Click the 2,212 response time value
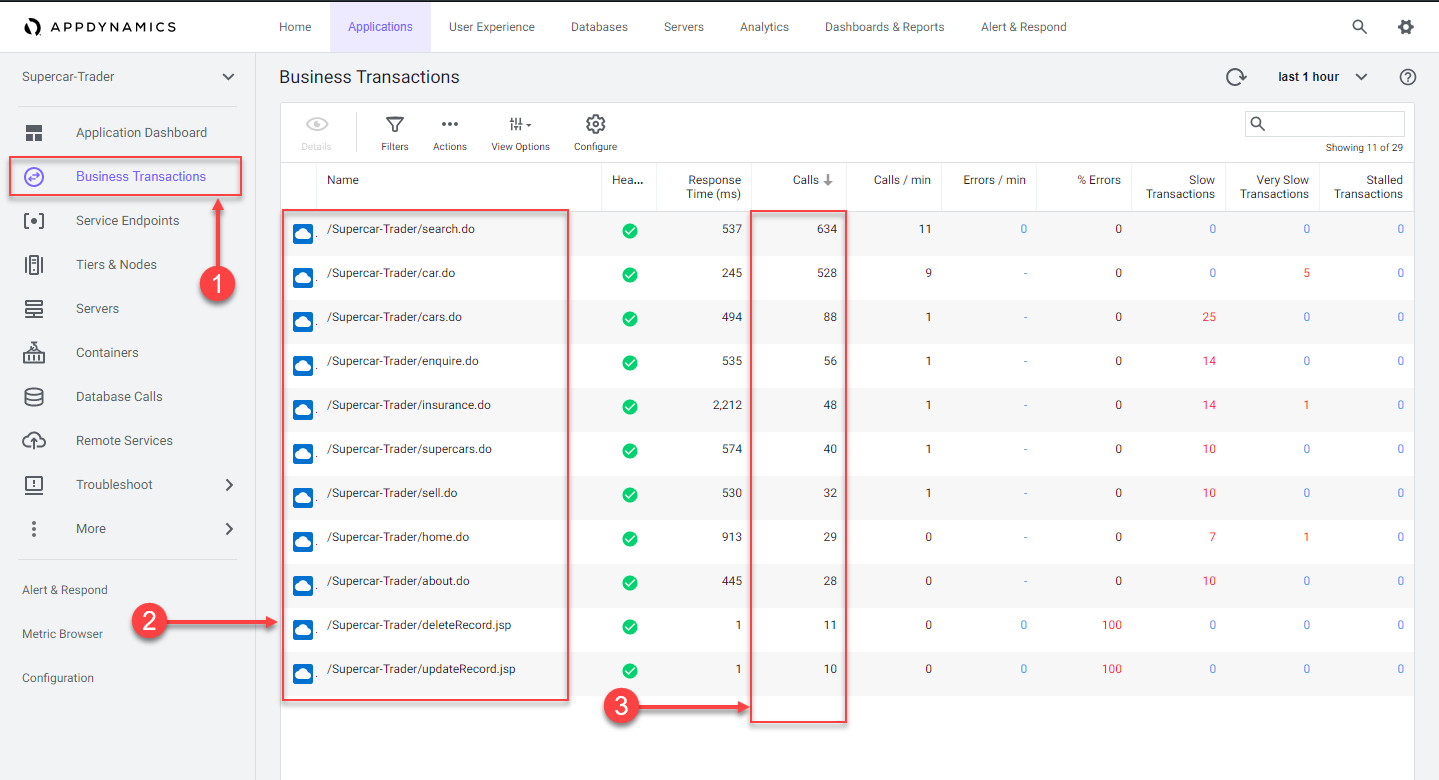 point(727,405)
